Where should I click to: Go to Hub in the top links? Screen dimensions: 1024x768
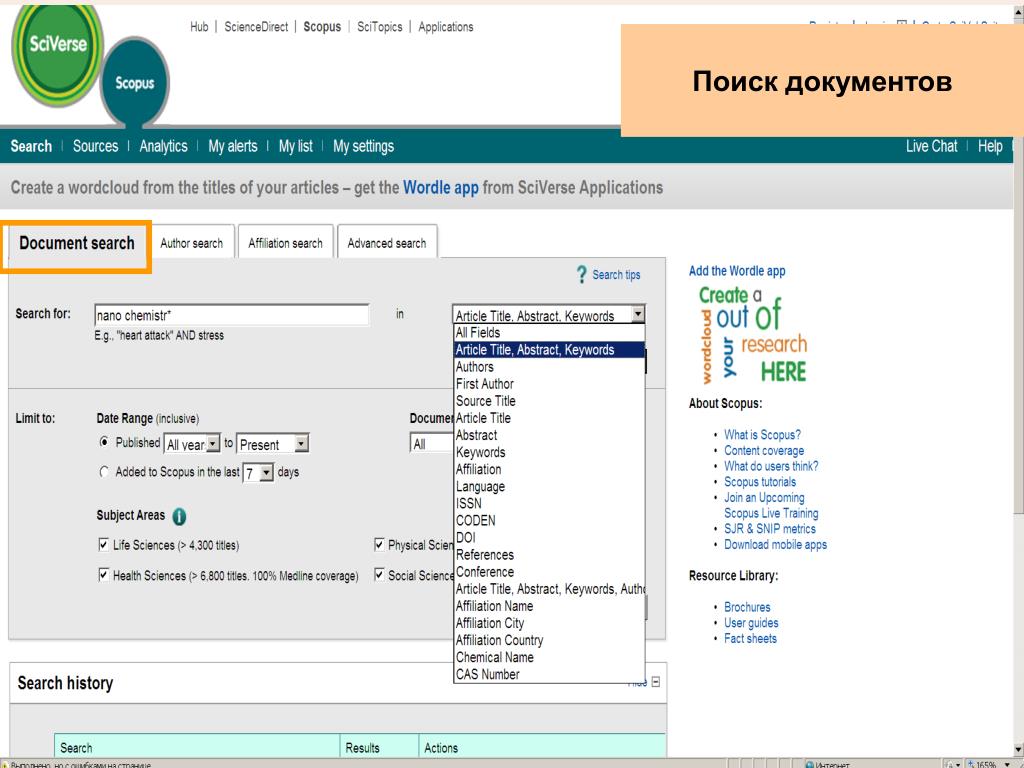pyautogui.click(x=199, y=27)
